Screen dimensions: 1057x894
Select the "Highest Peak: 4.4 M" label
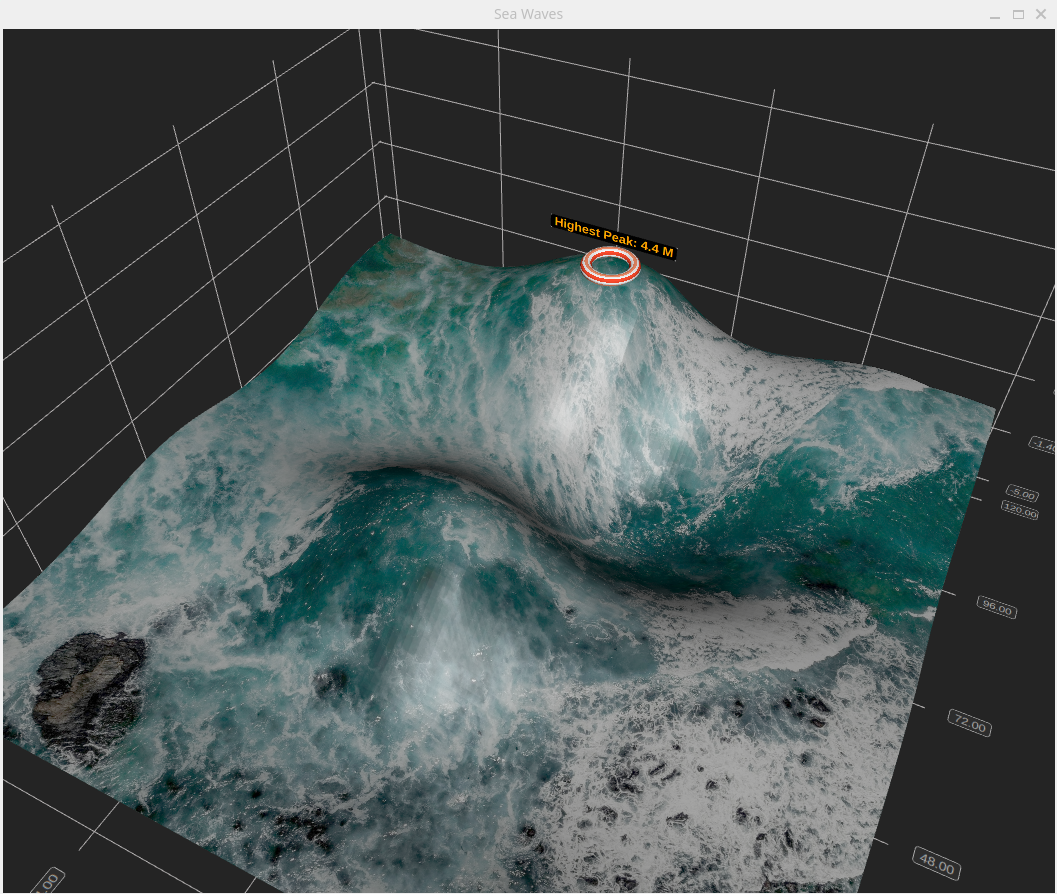tap(613, 236)
